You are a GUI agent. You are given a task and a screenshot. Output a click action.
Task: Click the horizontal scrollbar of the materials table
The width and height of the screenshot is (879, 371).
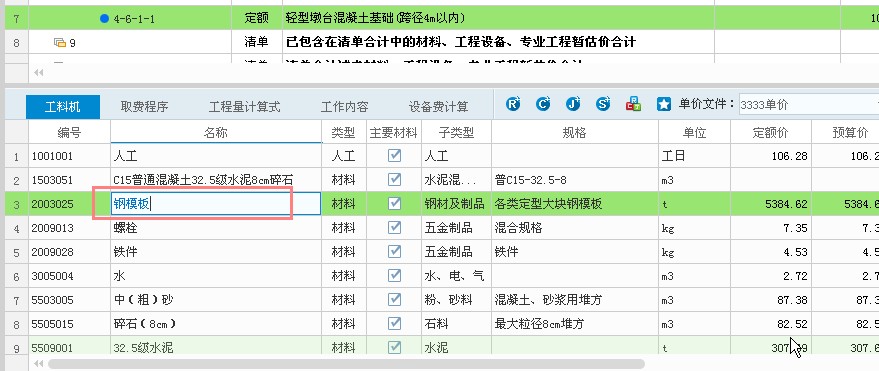(x=346, y=364)
